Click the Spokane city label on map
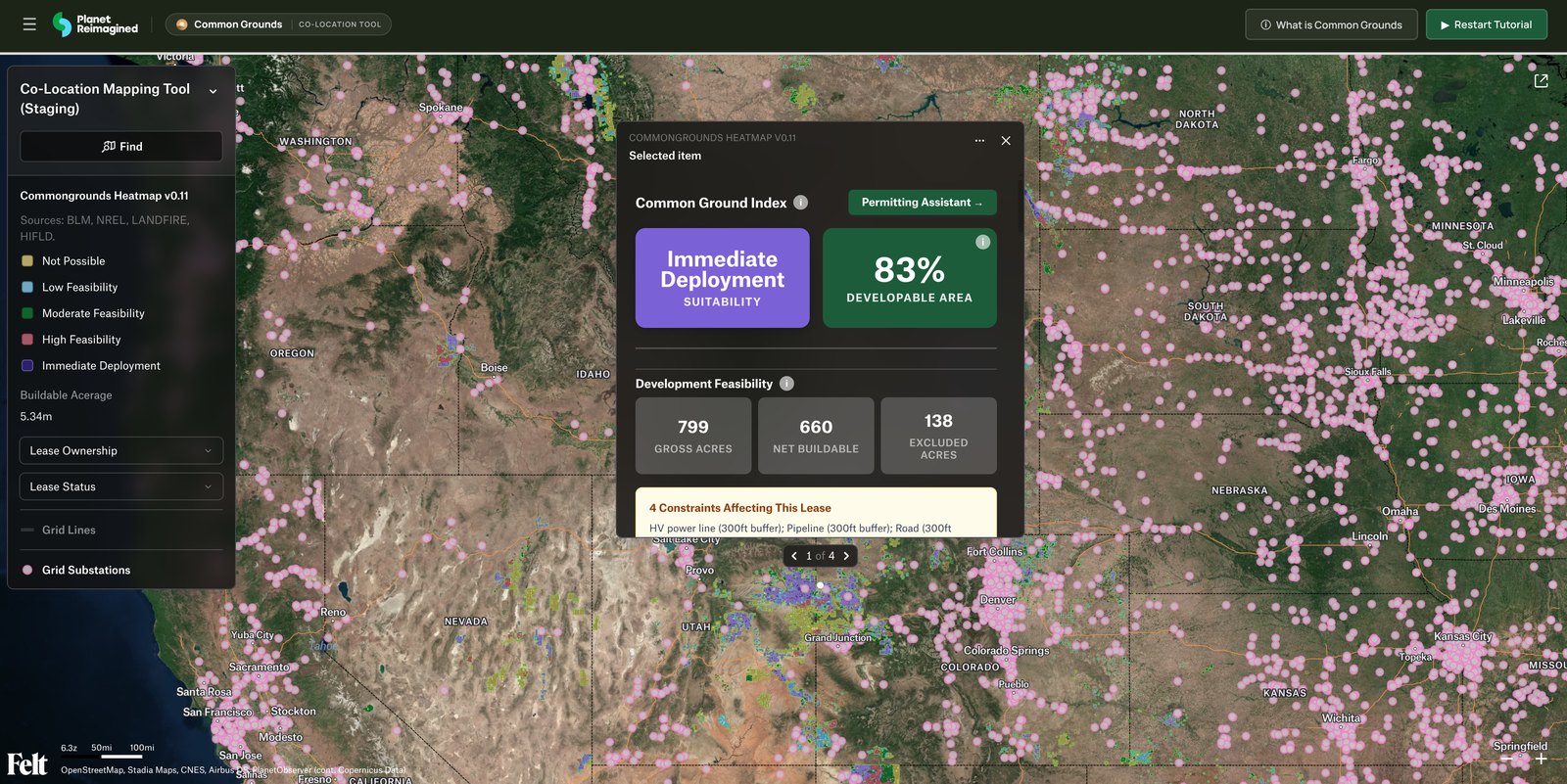The width and height of the screenshot is (1567, 784). 441,108
